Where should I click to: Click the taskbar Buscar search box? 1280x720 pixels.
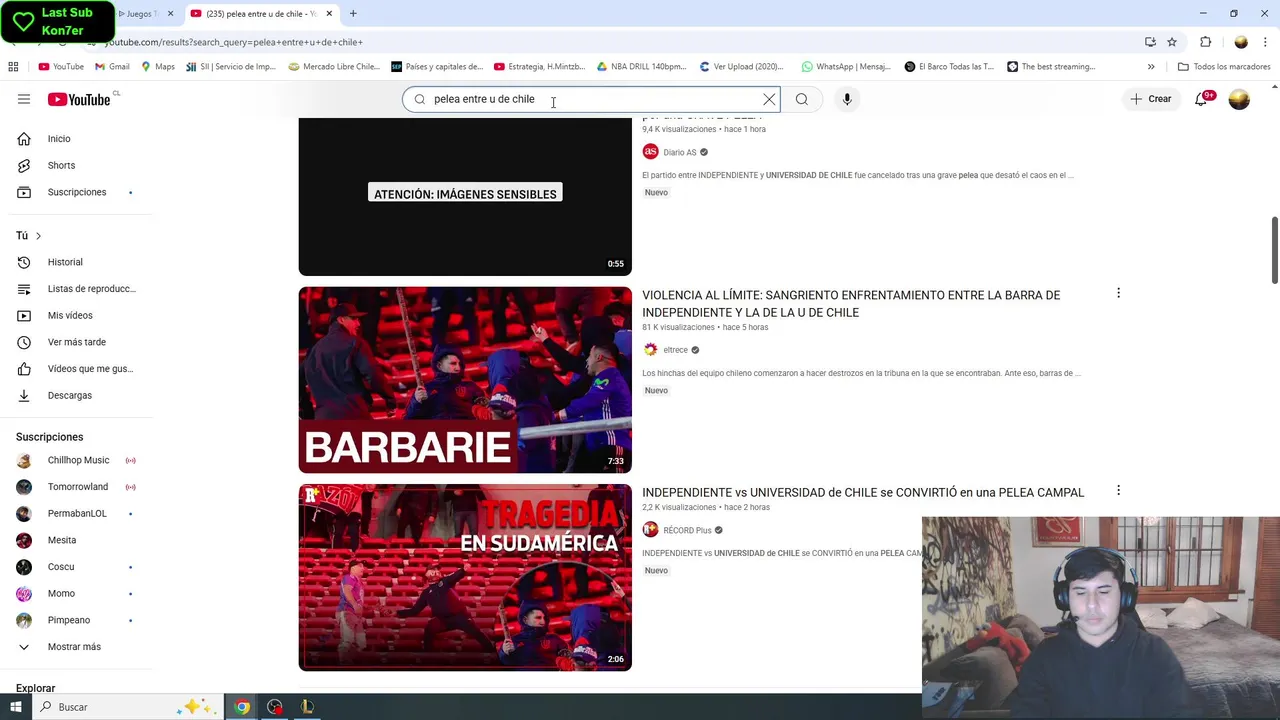[128, 707]
